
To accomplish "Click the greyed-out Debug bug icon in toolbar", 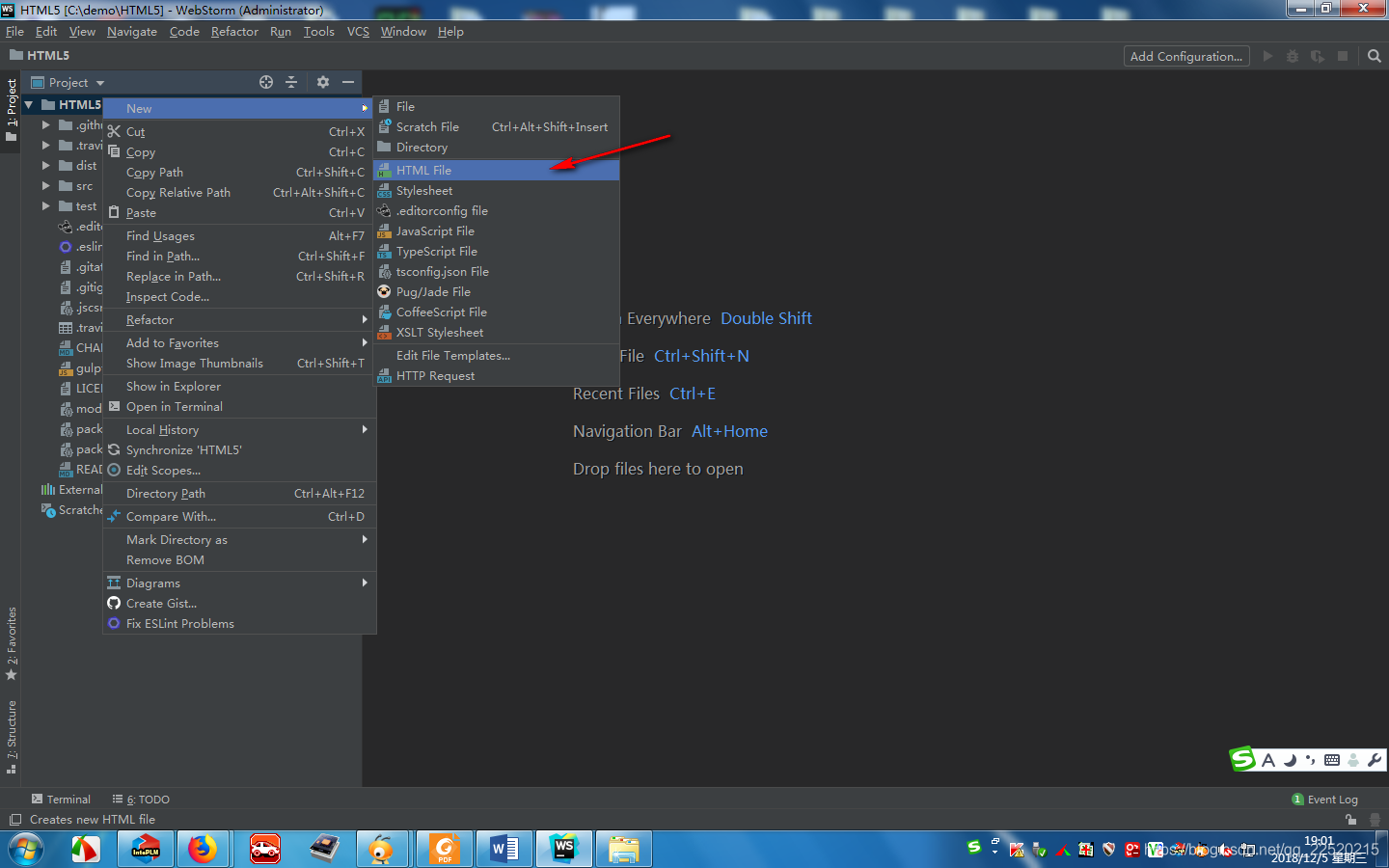I will click(1293, 56).
